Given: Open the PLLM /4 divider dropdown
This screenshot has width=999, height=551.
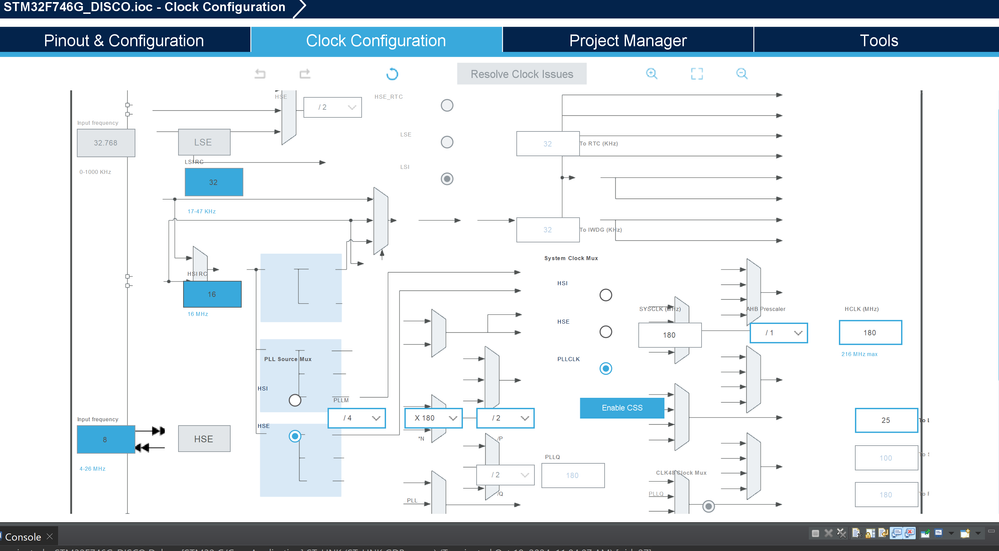Looking at the screenshot, I should [357, 418].
